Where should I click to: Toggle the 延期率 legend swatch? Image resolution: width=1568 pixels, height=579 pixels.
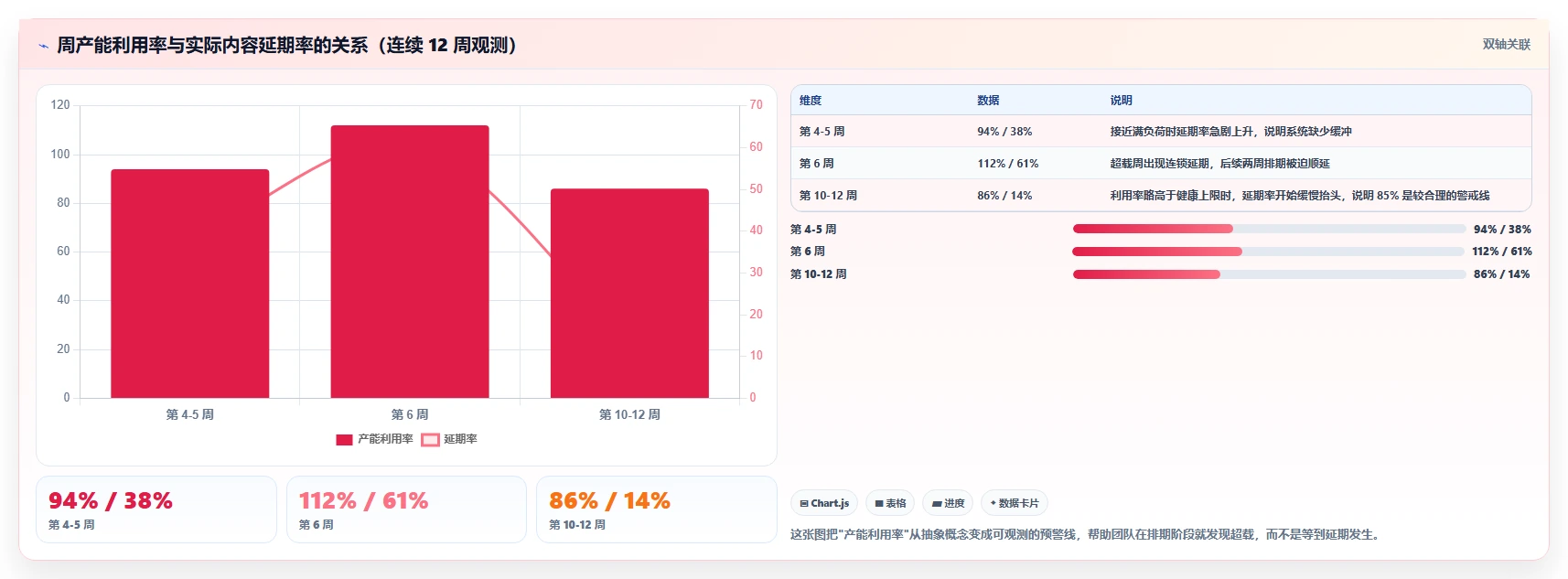430,440
